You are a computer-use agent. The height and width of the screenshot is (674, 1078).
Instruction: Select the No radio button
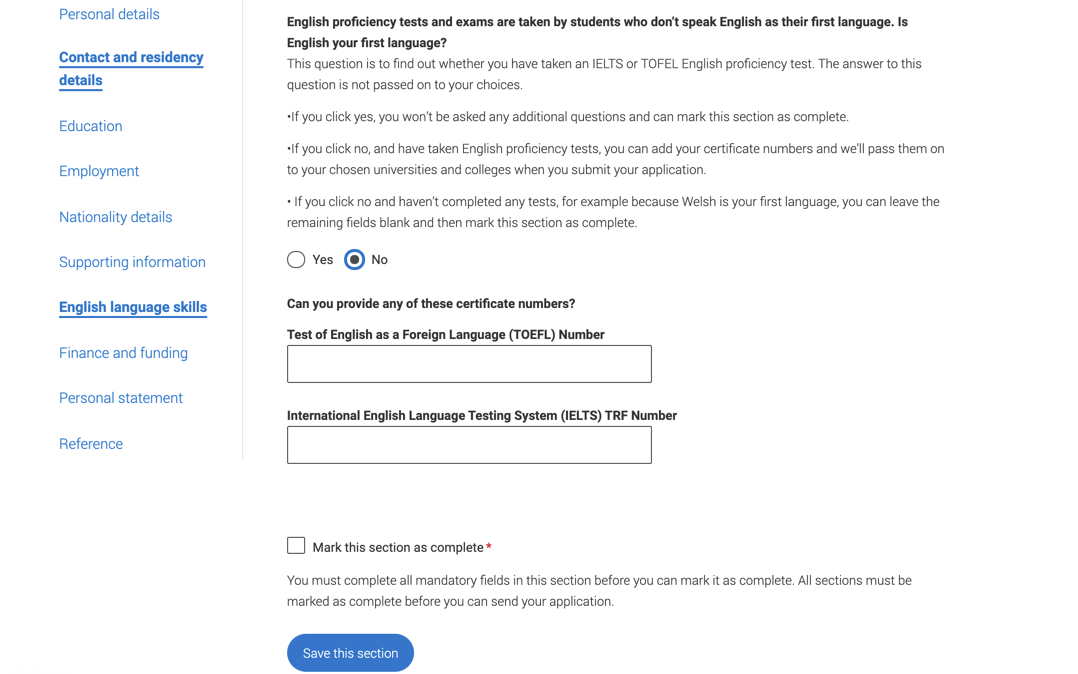[x=355, y=260]
